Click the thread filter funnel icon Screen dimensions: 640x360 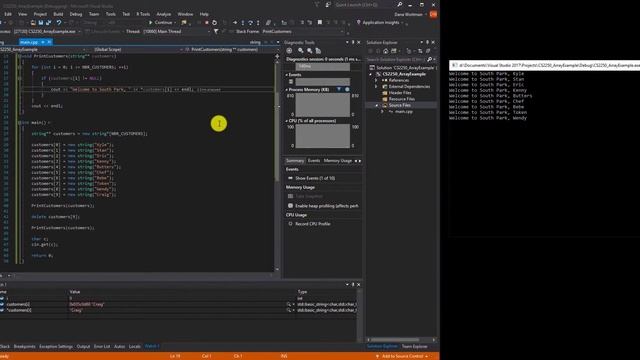tap(216, 31)
